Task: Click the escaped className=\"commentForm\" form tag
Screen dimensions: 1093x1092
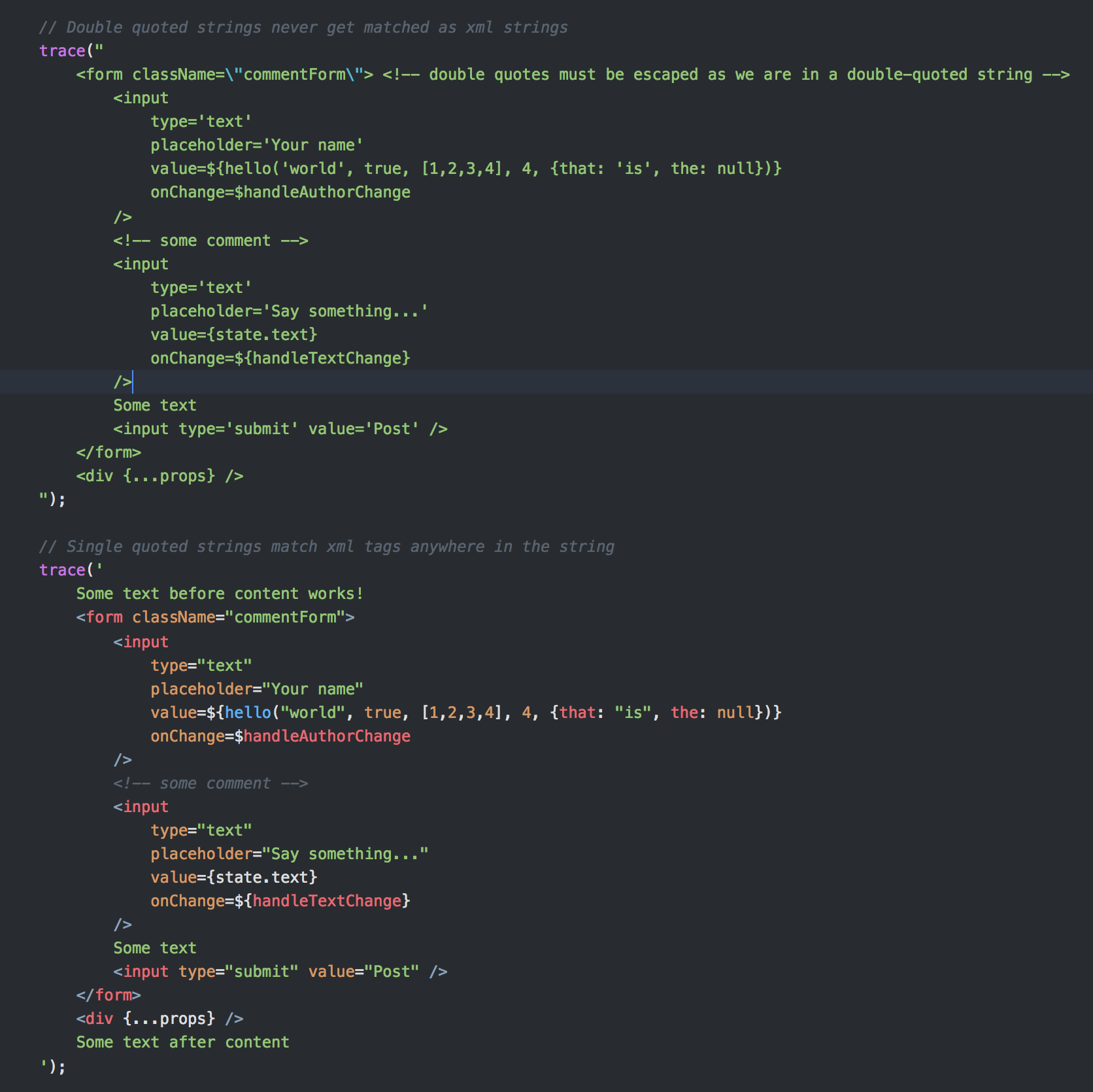Action: click(225, 75)
